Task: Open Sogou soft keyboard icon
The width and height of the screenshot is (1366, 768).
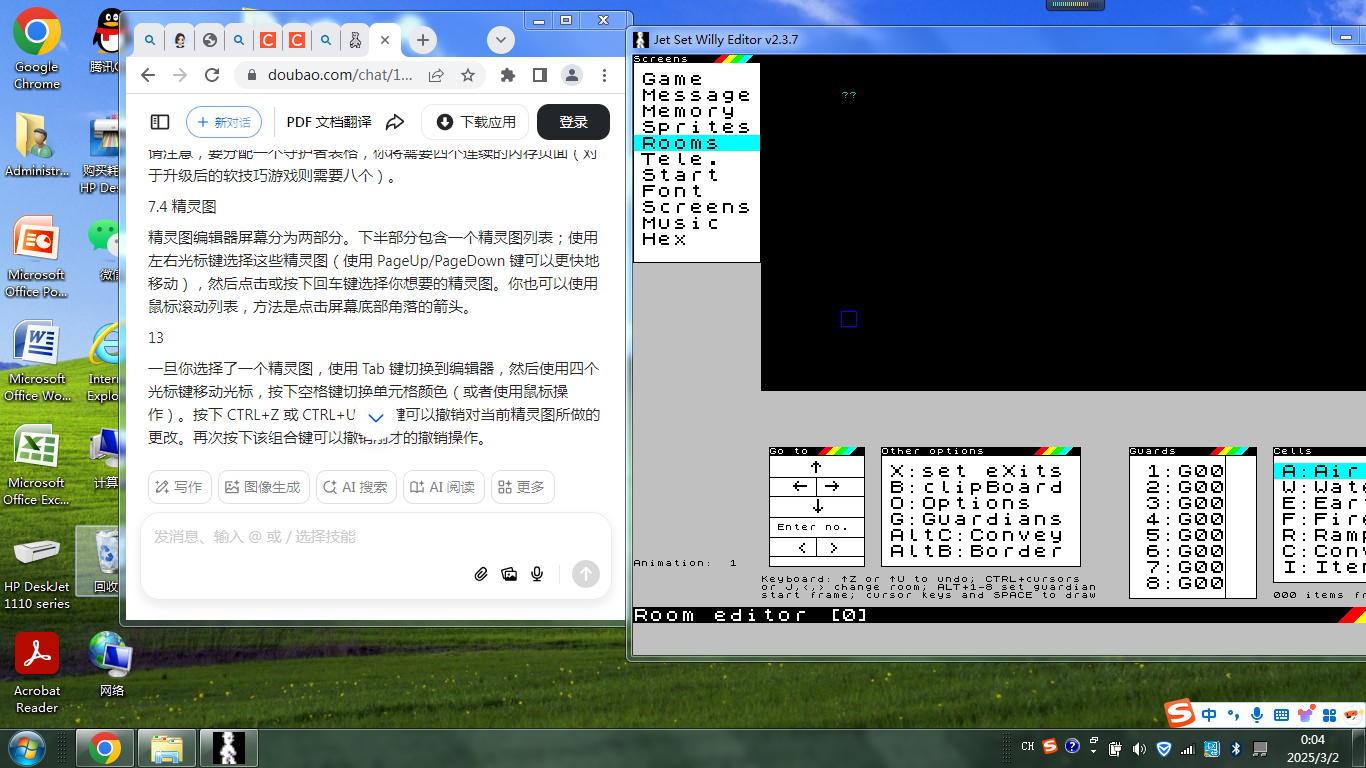Action: [x=1281, y=714]
